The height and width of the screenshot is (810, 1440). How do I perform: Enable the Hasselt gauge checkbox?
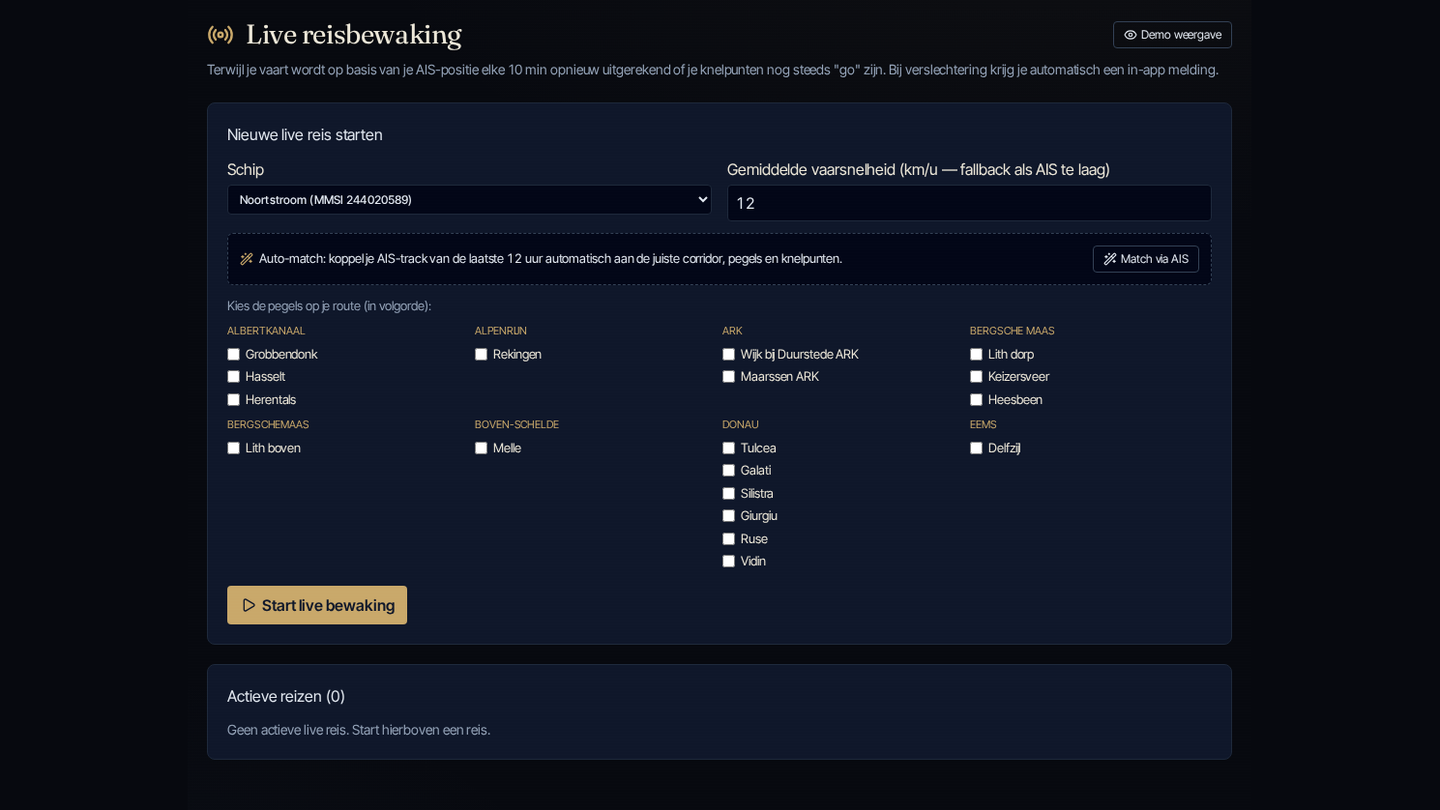click(234, 377)
